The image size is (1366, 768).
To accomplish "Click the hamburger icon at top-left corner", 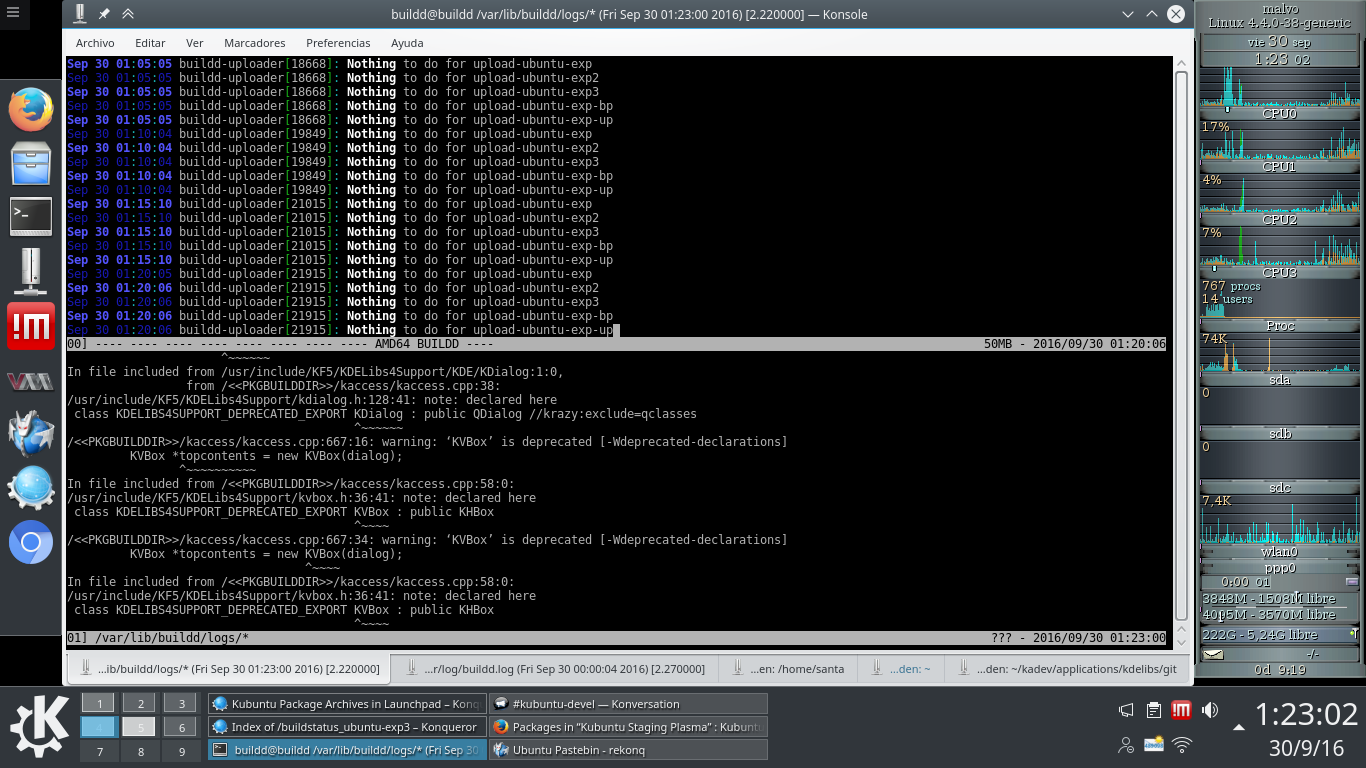I will tap(11, 14).
